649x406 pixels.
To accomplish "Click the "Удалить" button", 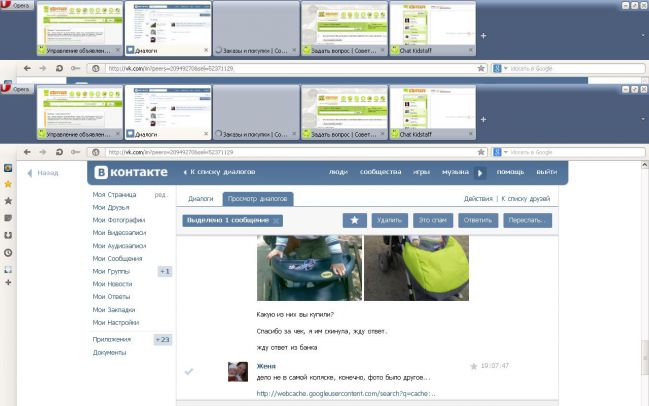I will tap(389, 220).
